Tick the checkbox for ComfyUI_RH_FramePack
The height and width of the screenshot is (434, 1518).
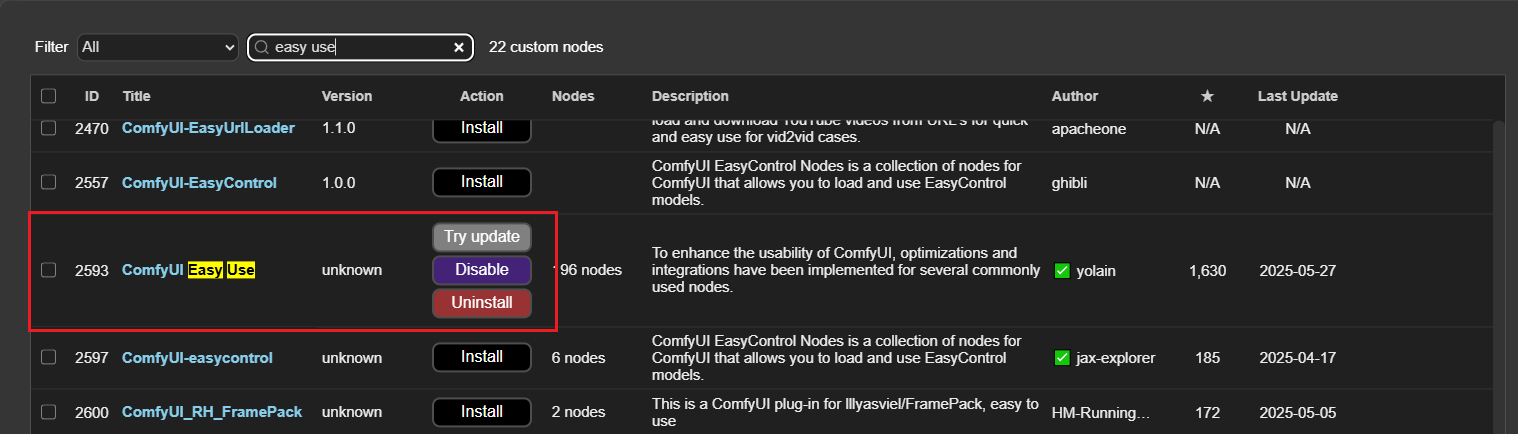point(49,412)
